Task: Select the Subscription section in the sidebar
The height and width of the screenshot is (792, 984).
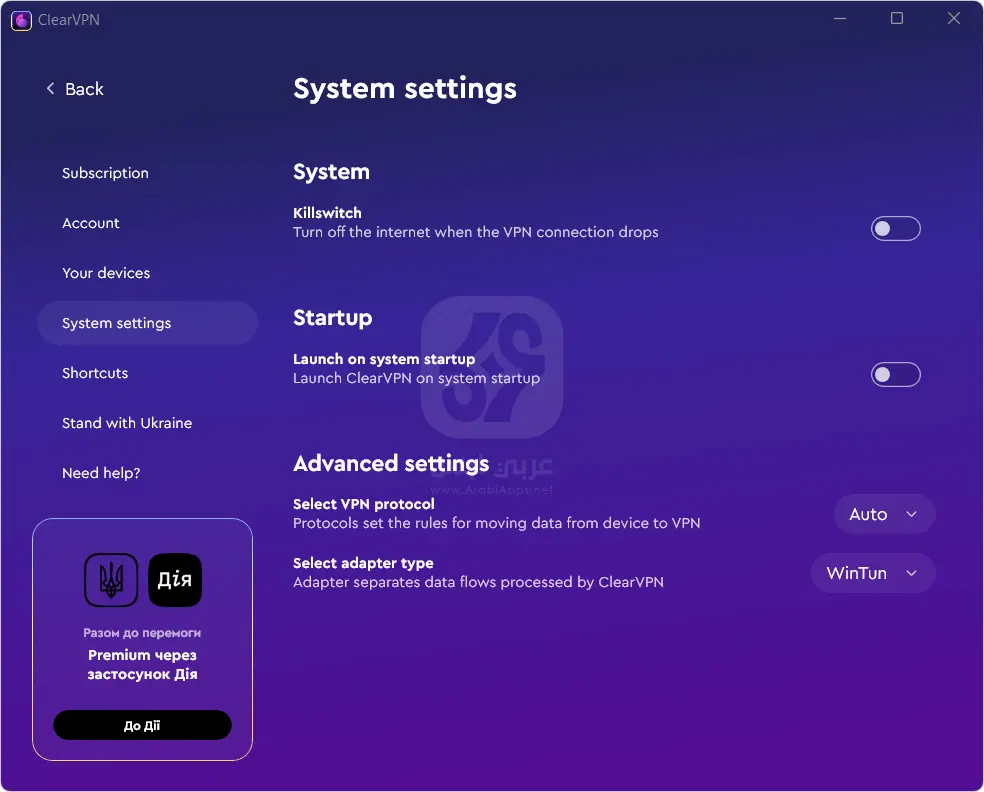Action: click(x=105, y=173)
